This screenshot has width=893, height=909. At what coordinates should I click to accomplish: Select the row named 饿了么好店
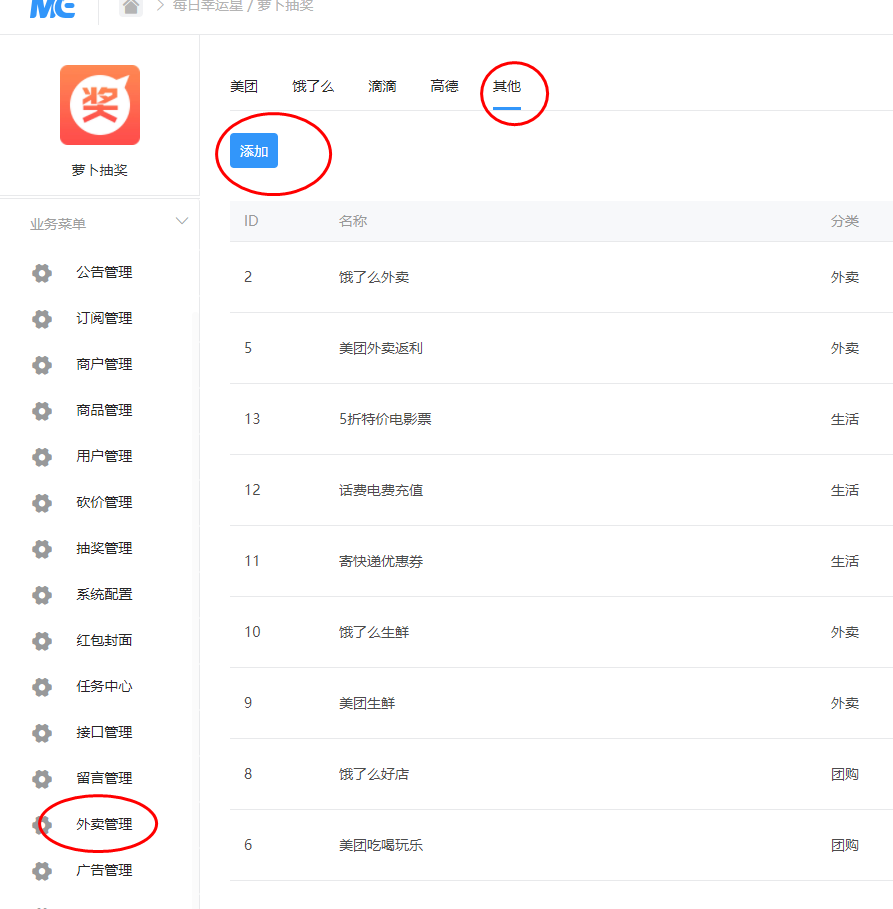point(561,775)
